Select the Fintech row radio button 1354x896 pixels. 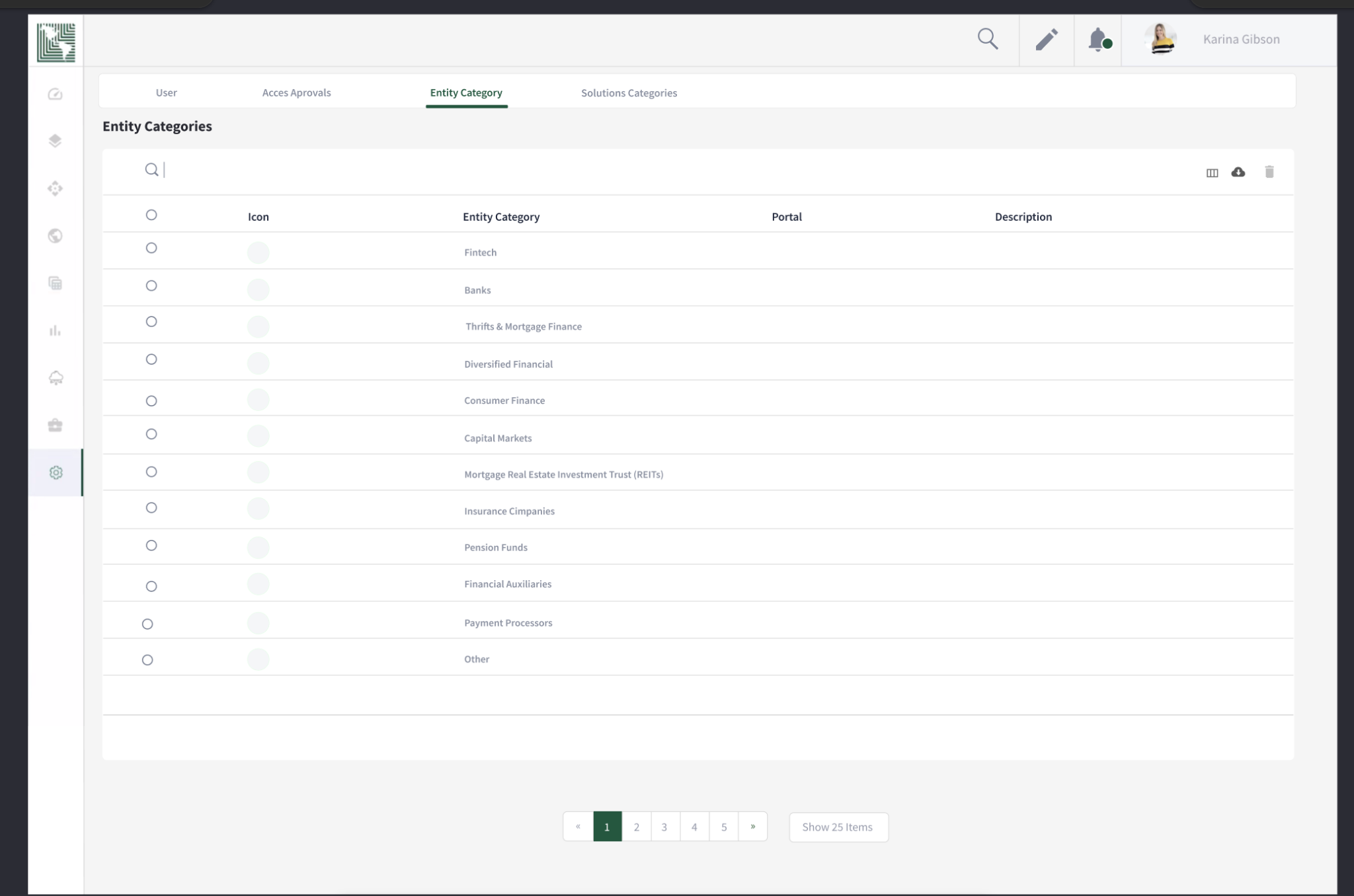coord(151,248)
